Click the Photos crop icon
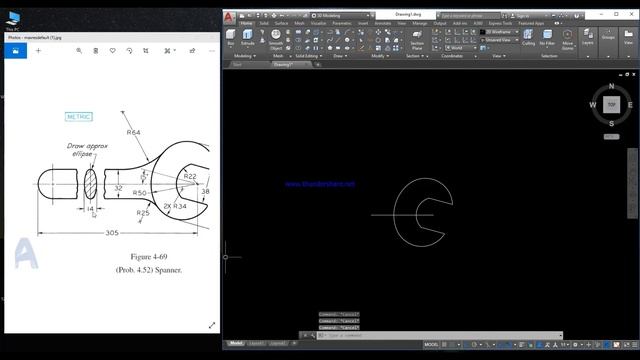This screenshot has width=640, height=360. [146, 51]
